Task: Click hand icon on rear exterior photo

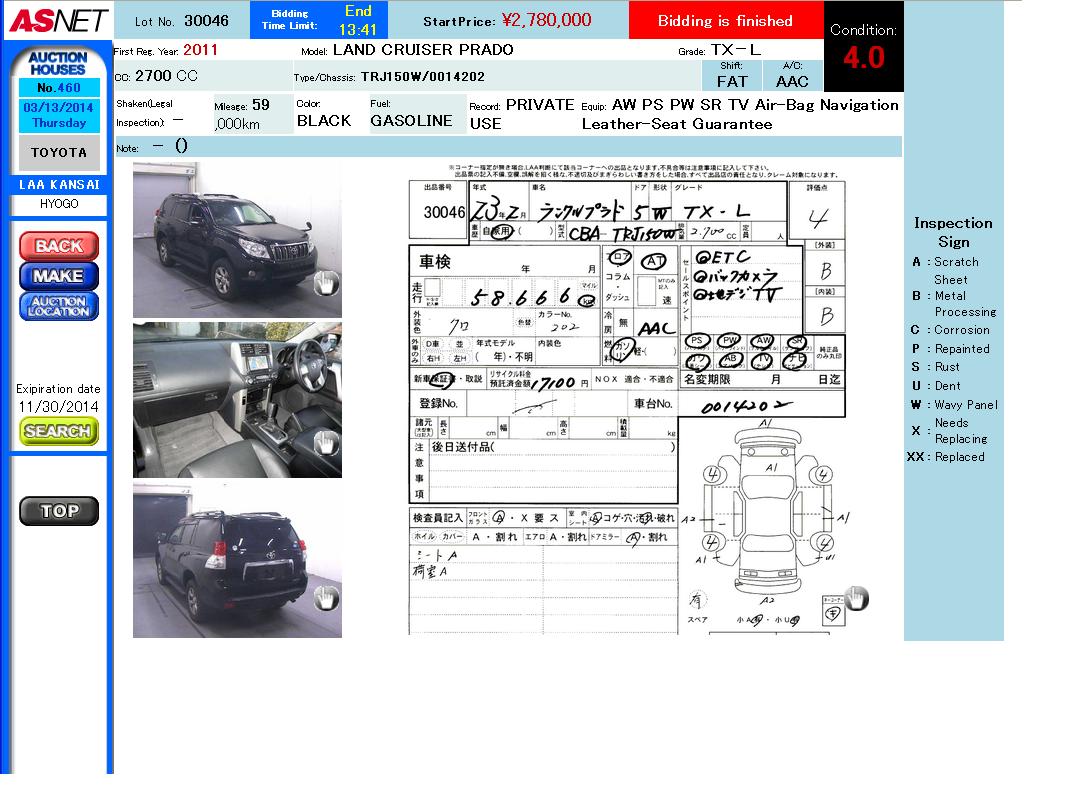Action: click(x=325, y=598)
